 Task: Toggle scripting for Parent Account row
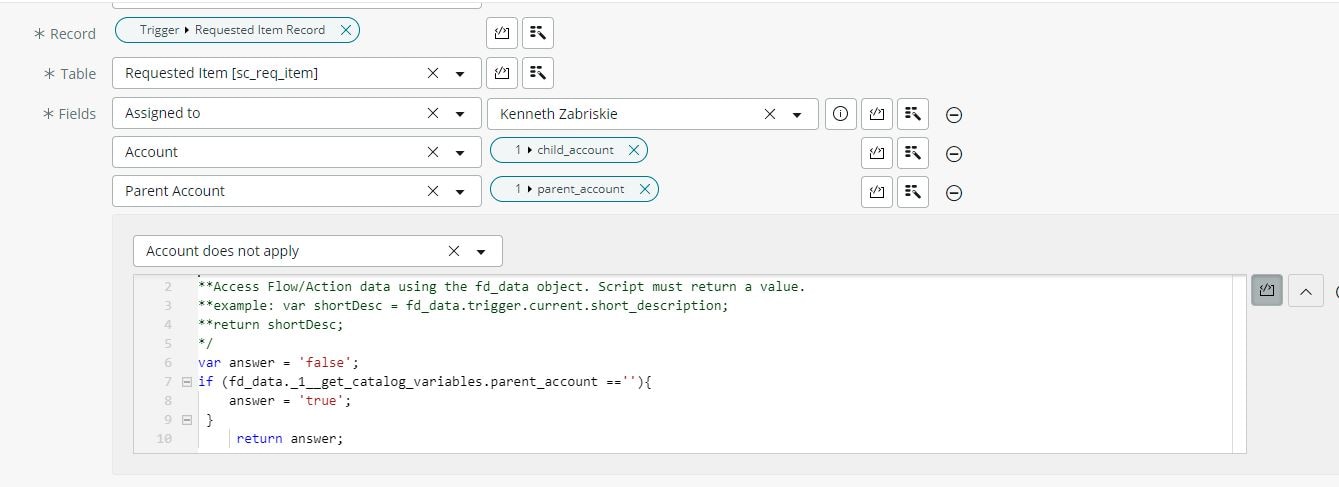click(877, 192)
